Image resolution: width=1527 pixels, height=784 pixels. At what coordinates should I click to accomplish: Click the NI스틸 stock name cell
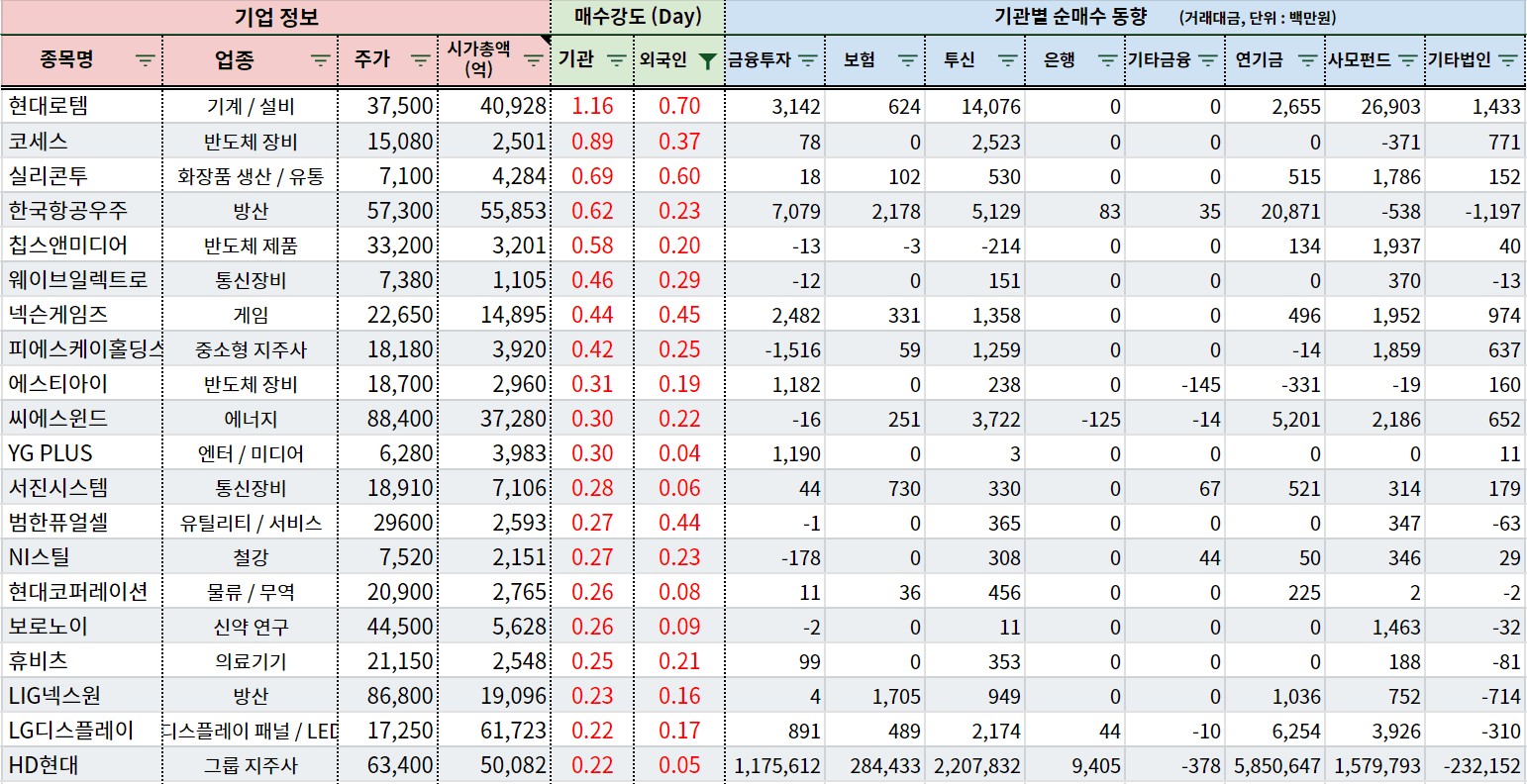point(81,557)
